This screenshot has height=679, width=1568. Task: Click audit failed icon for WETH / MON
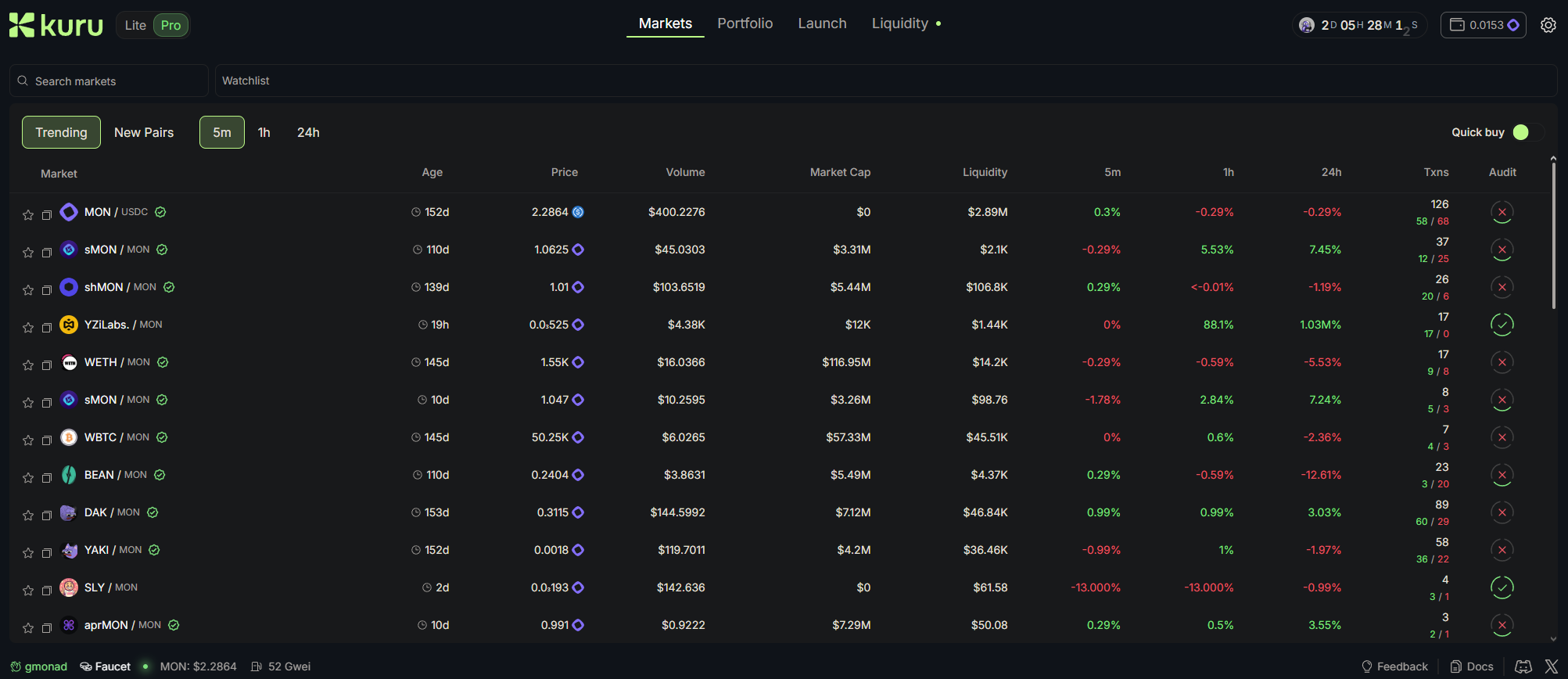click(x=1502, y=362)
